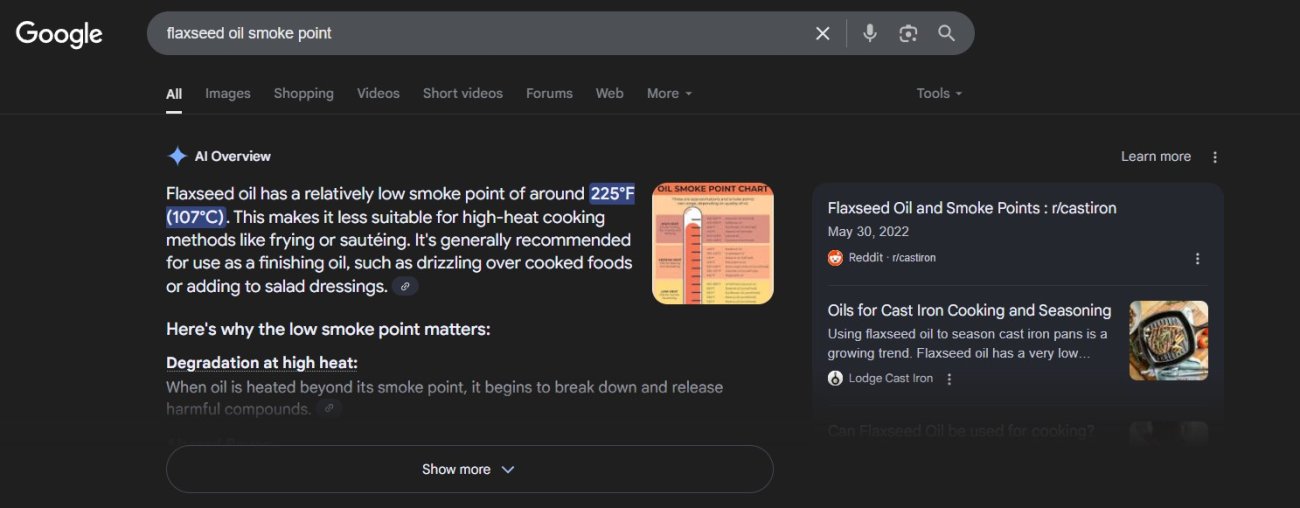Open source link chip after salad dressings

[x=405, y=286]
